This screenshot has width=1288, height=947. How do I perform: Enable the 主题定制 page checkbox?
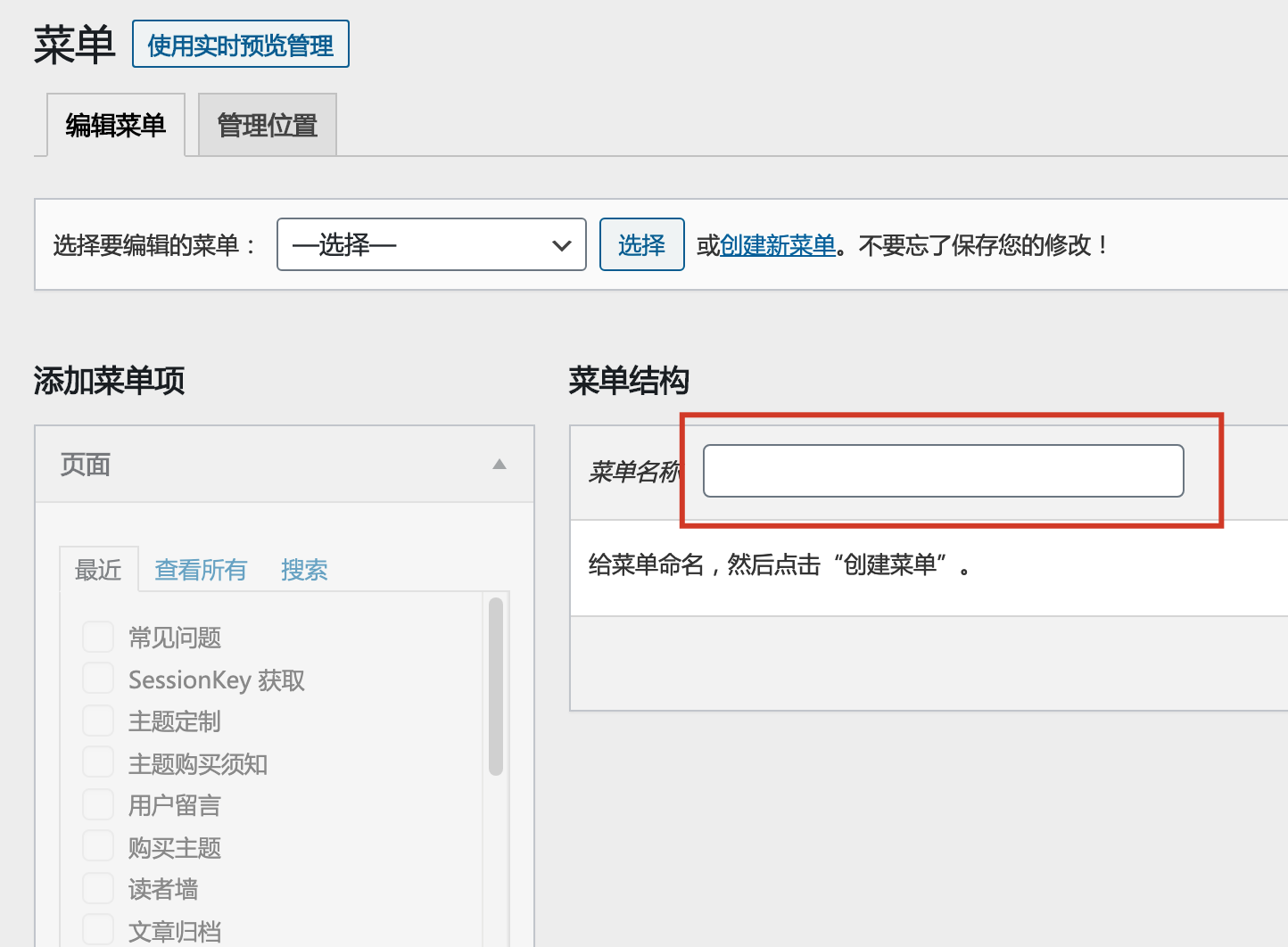coord(98,721)
